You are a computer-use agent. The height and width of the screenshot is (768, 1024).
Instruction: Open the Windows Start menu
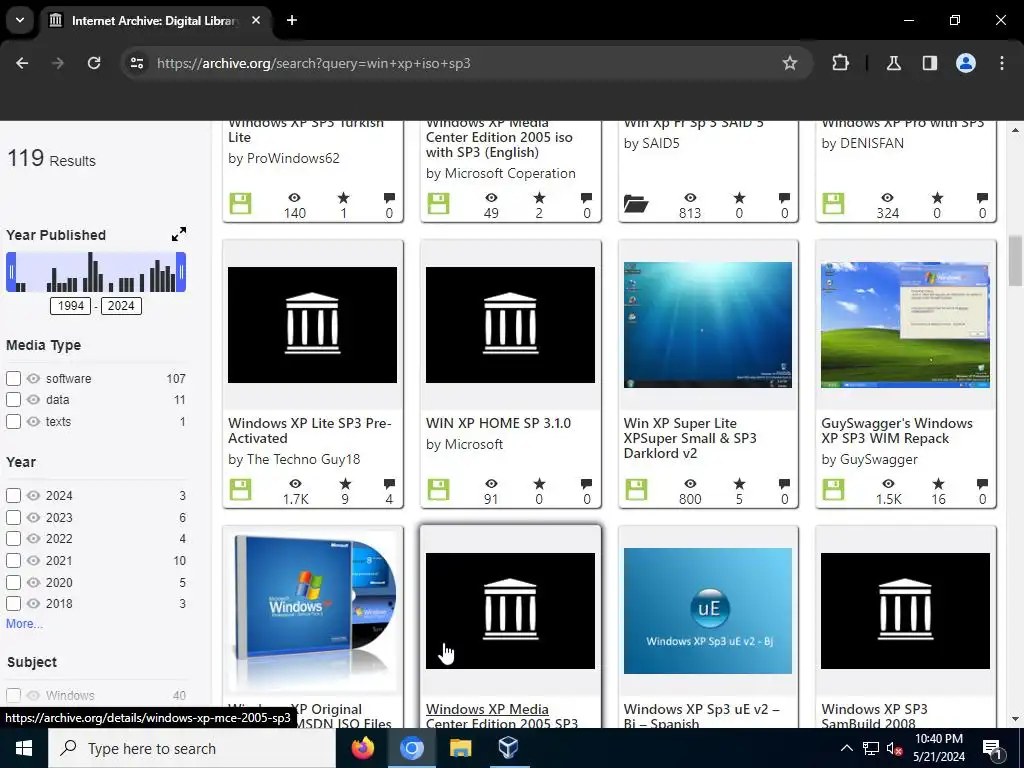tap(24, 748)
